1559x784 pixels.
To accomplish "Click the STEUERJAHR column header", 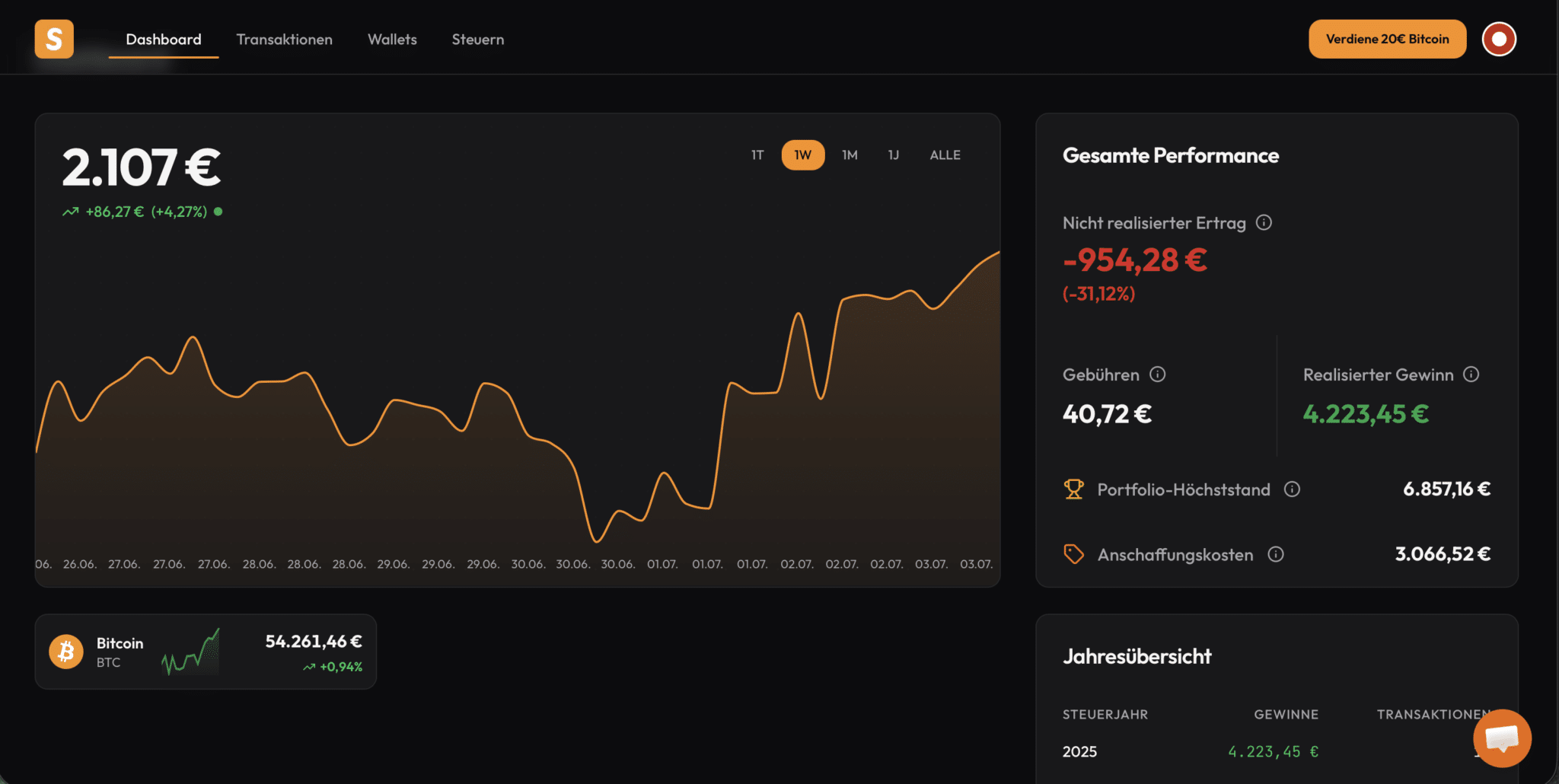I will point(1105,714).
